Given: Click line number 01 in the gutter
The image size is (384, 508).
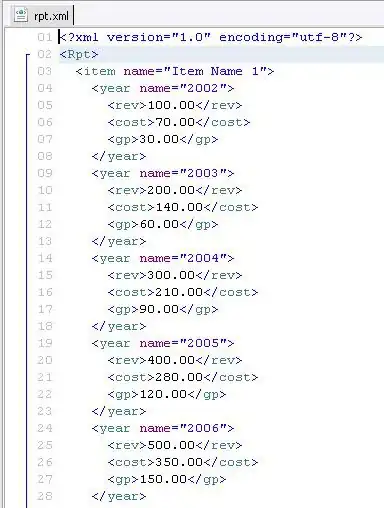Looking at the screenshot, I should tap(45, 37).
